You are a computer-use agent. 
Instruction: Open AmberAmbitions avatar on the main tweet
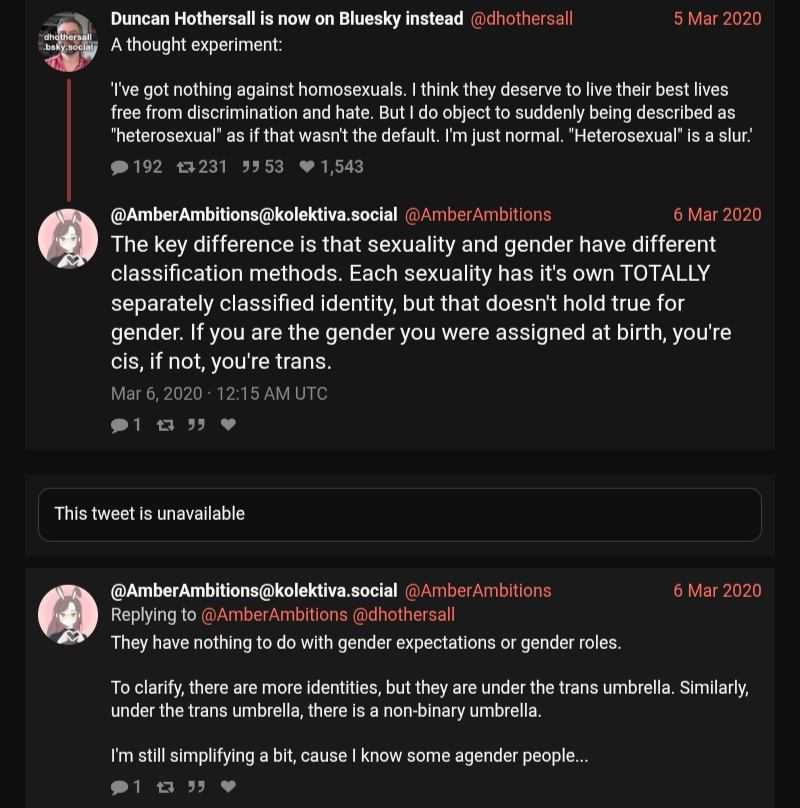tap(68, 239)
